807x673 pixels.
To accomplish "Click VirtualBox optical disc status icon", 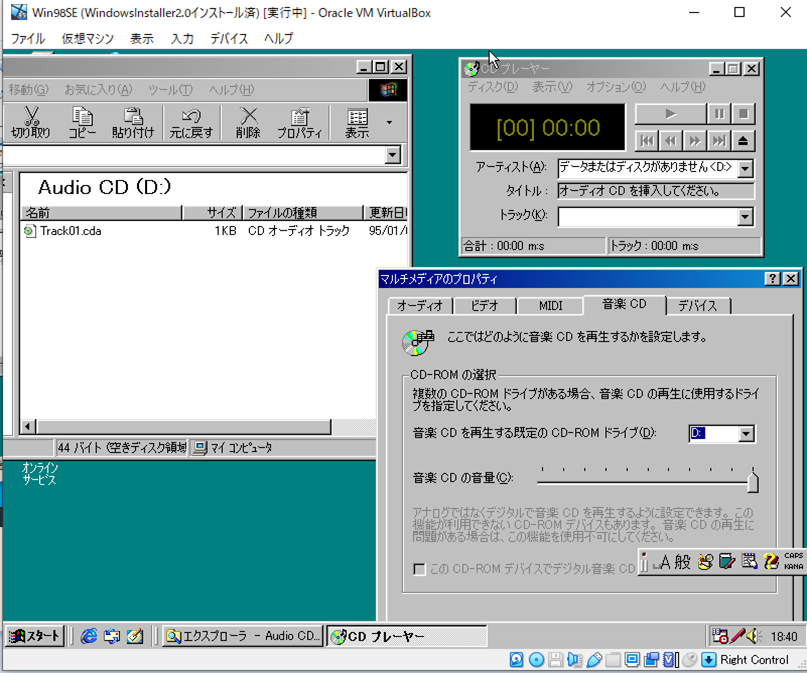I will point(536,660).
